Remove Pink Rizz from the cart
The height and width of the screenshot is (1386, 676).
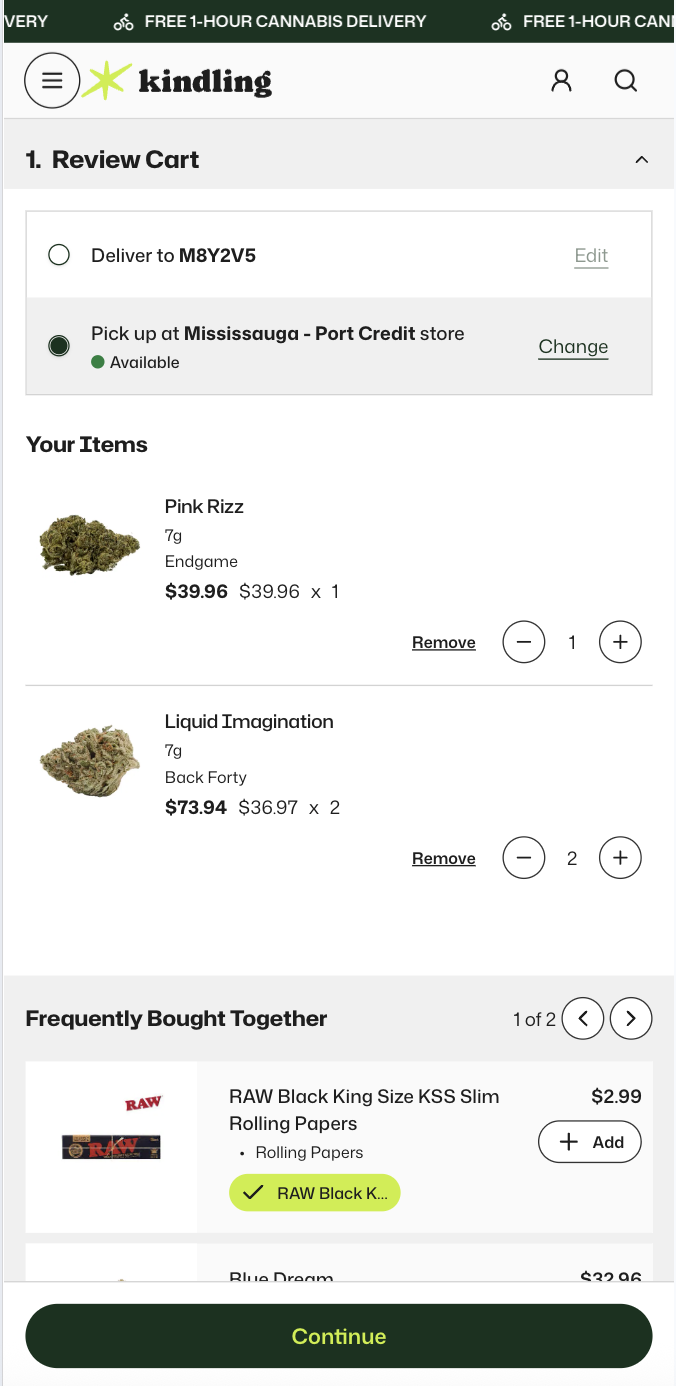(443, 641)
